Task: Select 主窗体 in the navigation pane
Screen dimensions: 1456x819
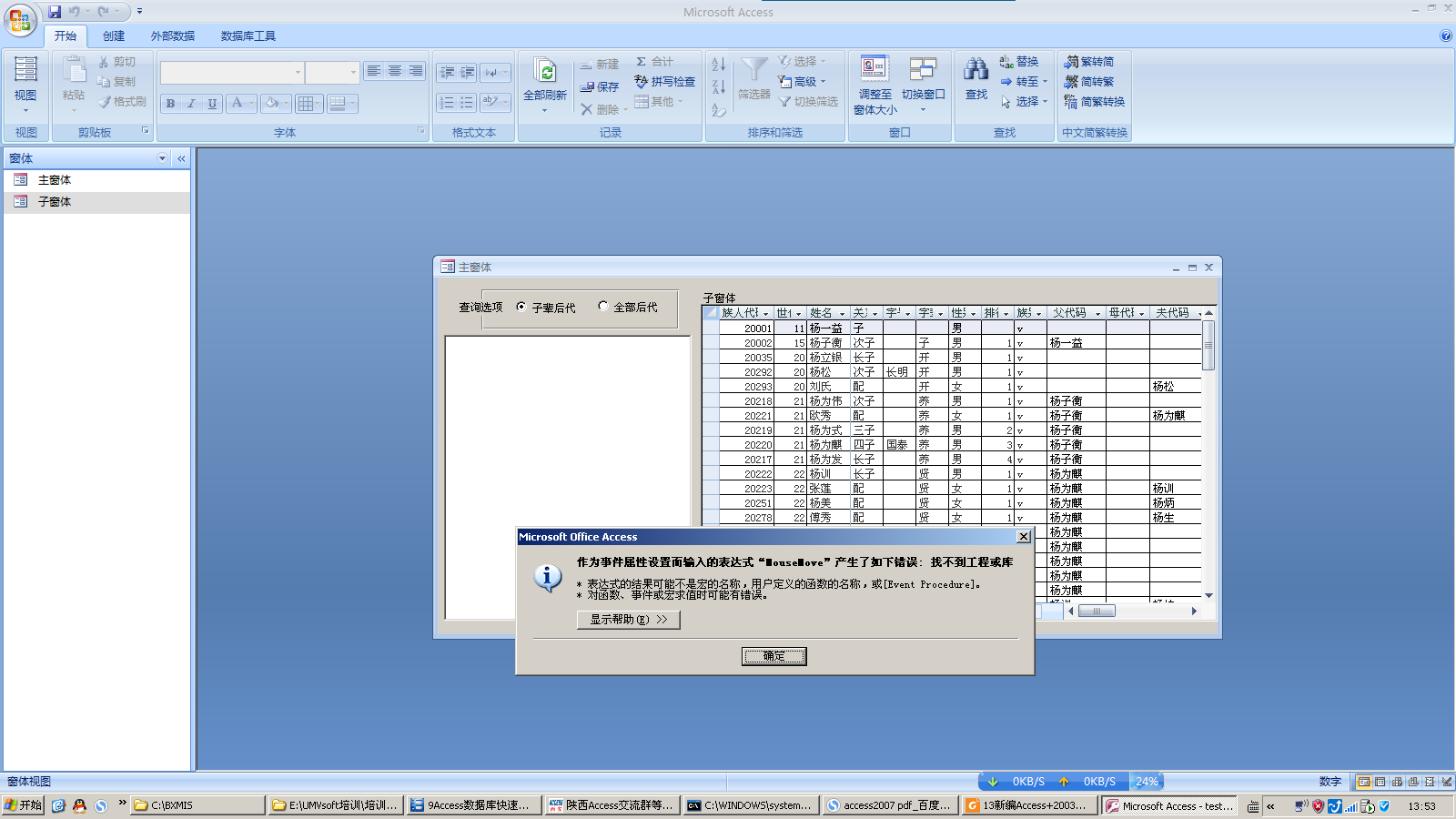Action: point(96,180)
